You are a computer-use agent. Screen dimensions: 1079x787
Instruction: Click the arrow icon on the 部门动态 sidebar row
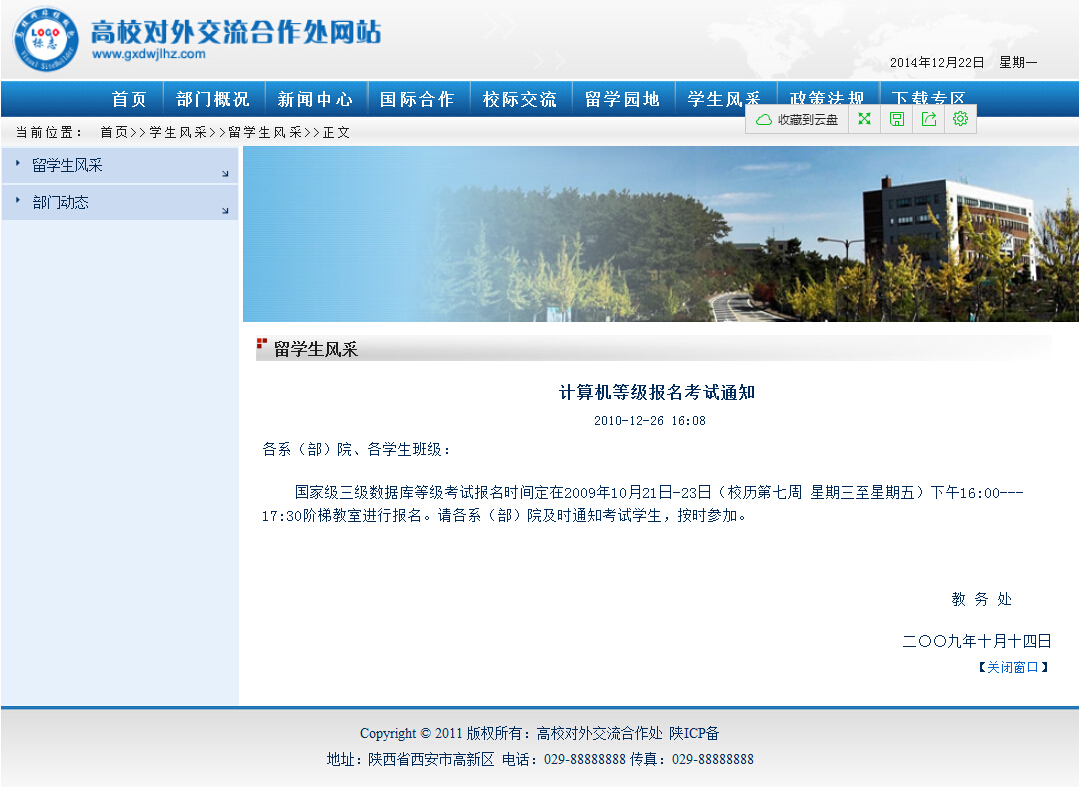pos(225,211)
